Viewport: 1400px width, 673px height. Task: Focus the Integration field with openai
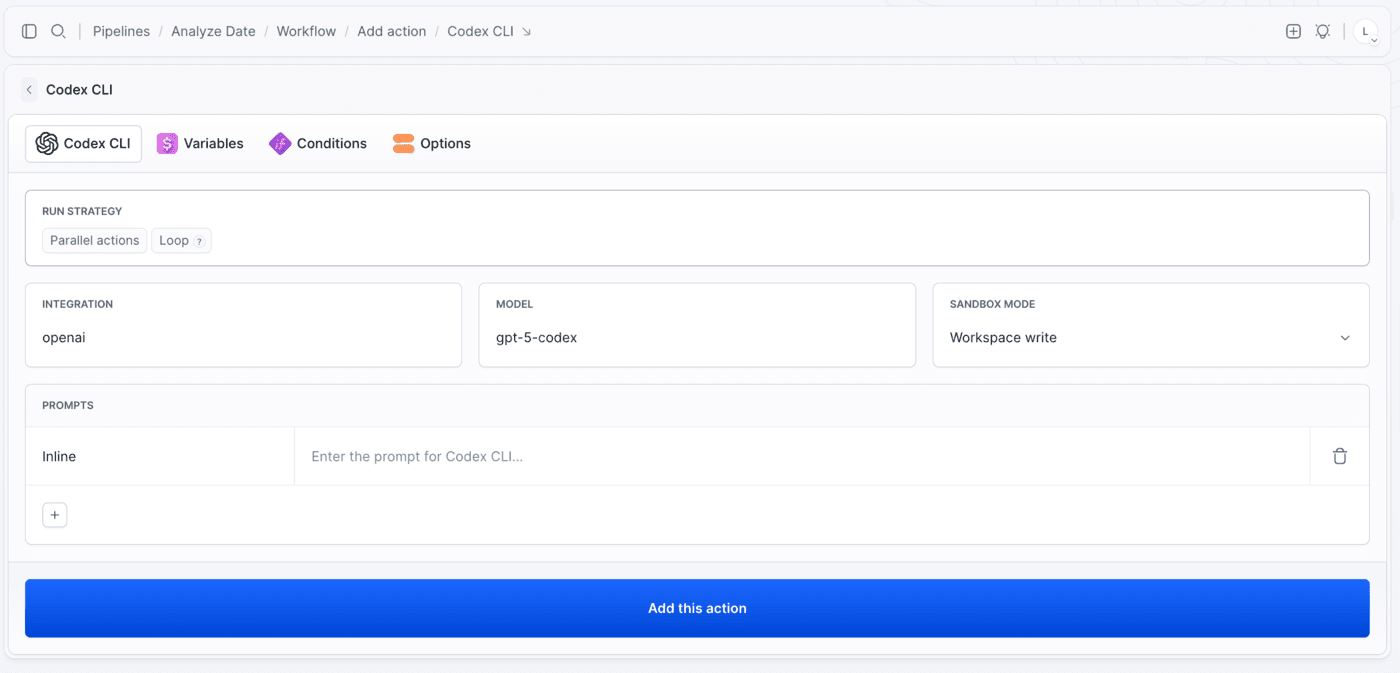tap(243, 325)
